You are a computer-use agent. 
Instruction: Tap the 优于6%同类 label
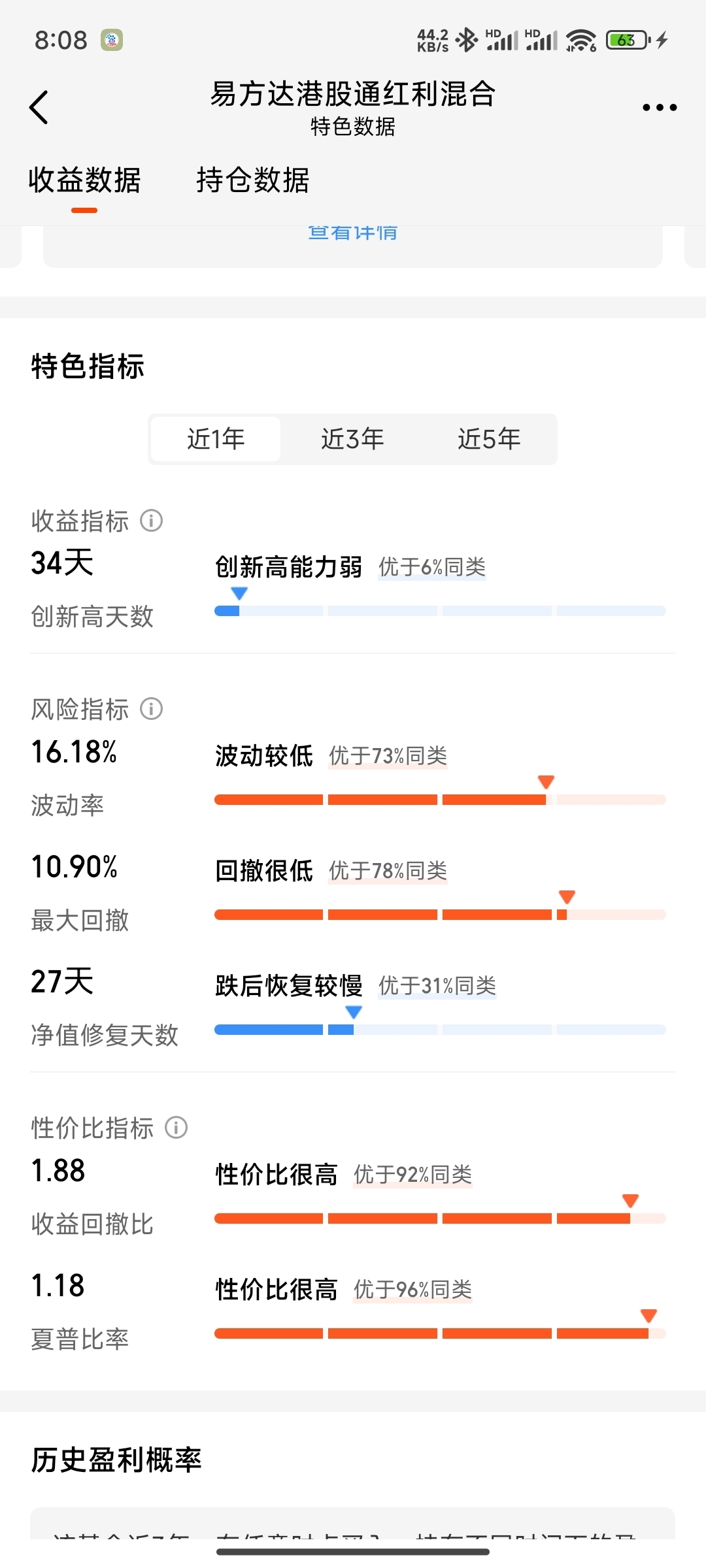(x=432, y=567)
